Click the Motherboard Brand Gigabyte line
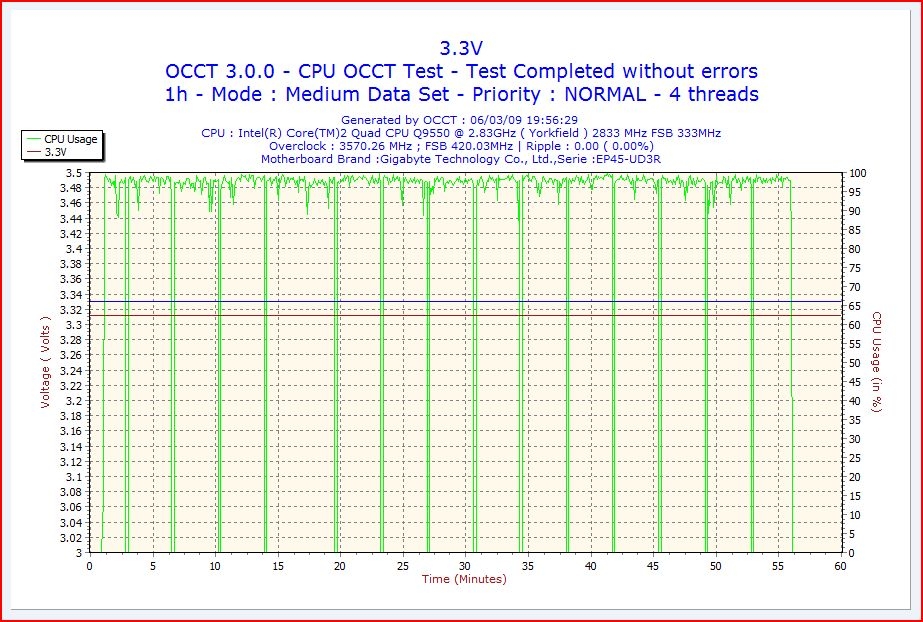923x622 pixels. pos(461,159)
